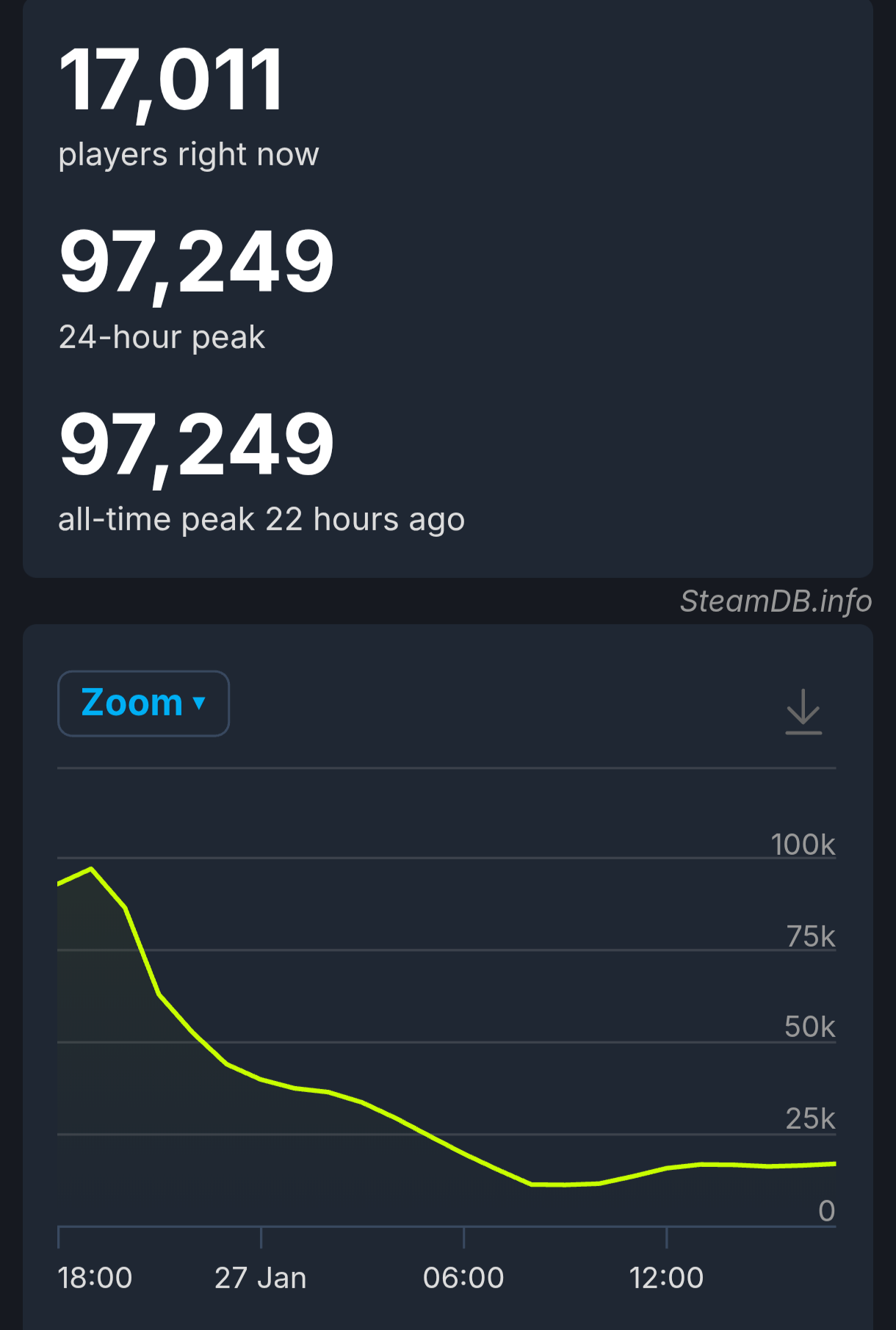The height and width of the screenshot is (1330, 896).
Task: Click "all-time peak 22 hours ago" text
Action: pos(261,519)
